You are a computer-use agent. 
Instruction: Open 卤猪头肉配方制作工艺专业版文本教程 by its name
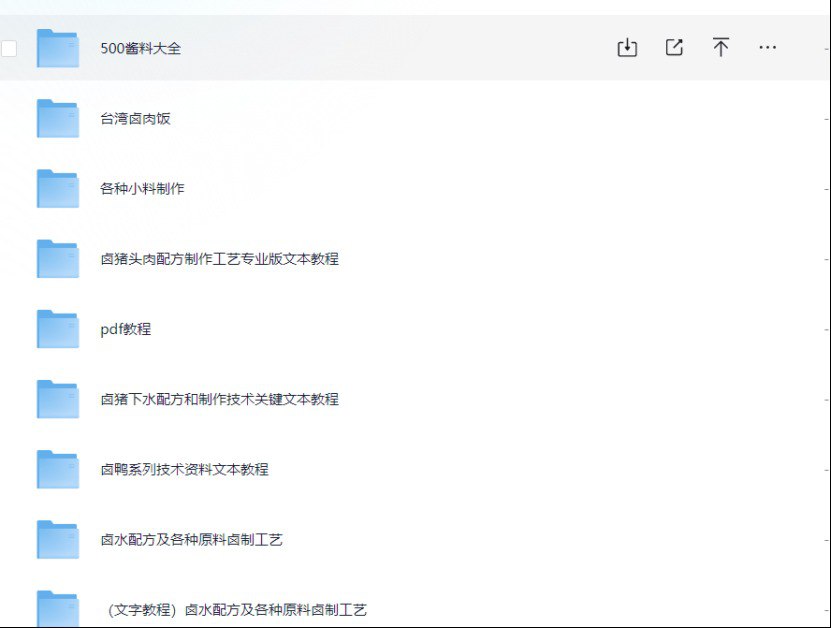tap(219, 259)
